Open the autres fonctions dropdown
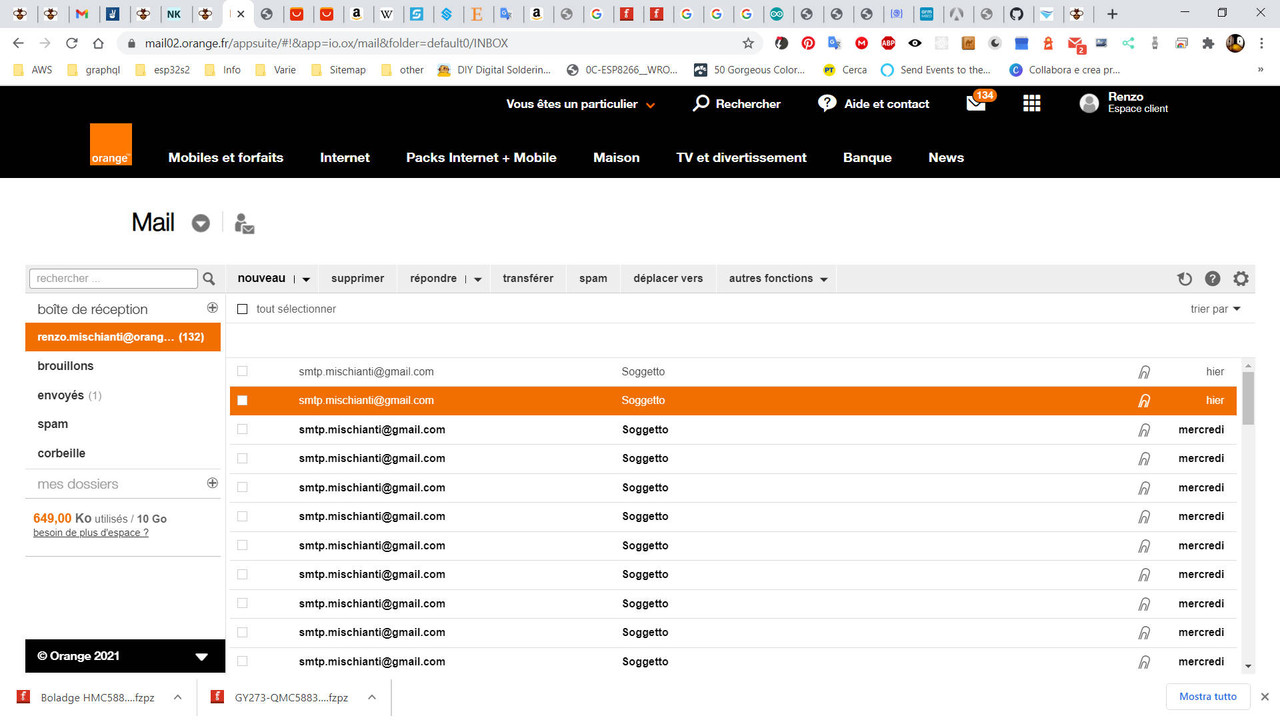Screen dimensions: 1280x720 coord(778,279)
